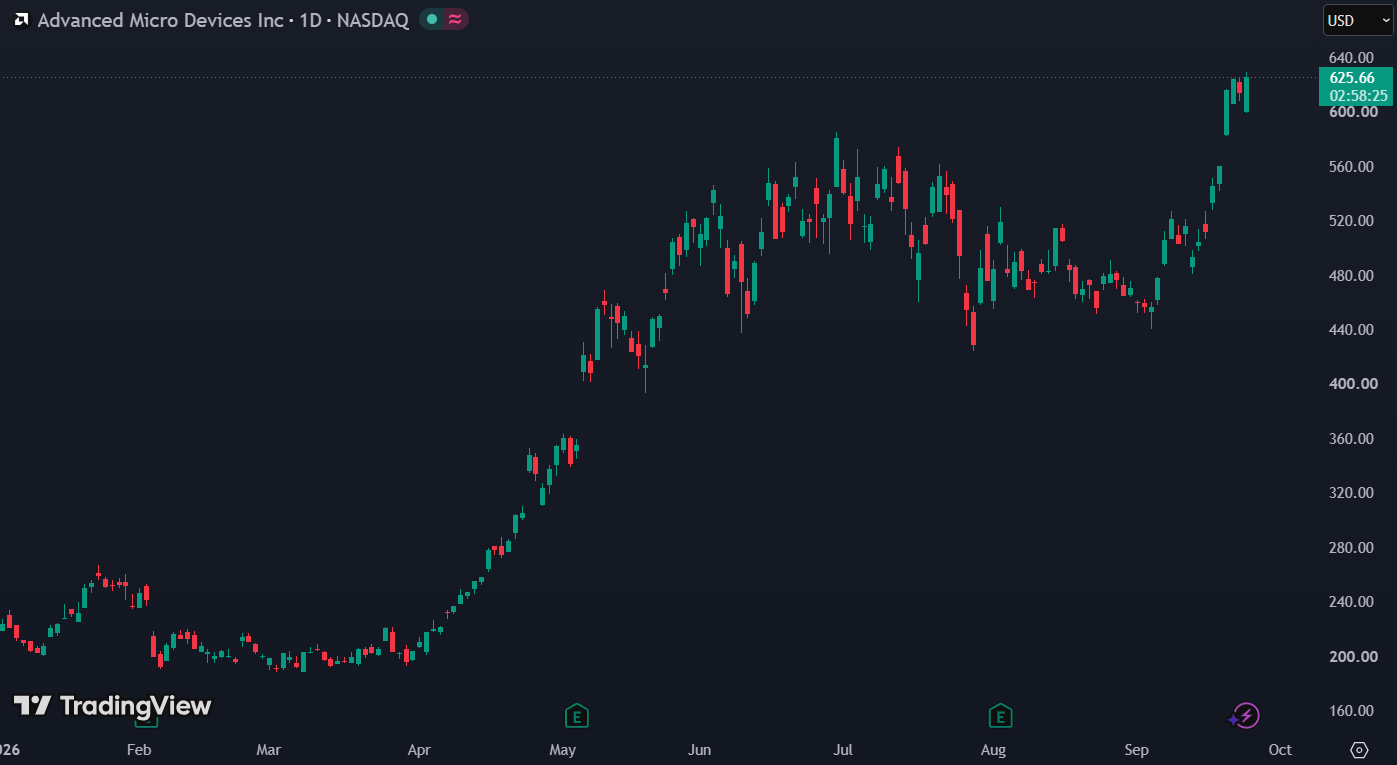Open chart settings hexagon gear icon
Screen dimensions: 1397x765
click(x=1359, y=749)
